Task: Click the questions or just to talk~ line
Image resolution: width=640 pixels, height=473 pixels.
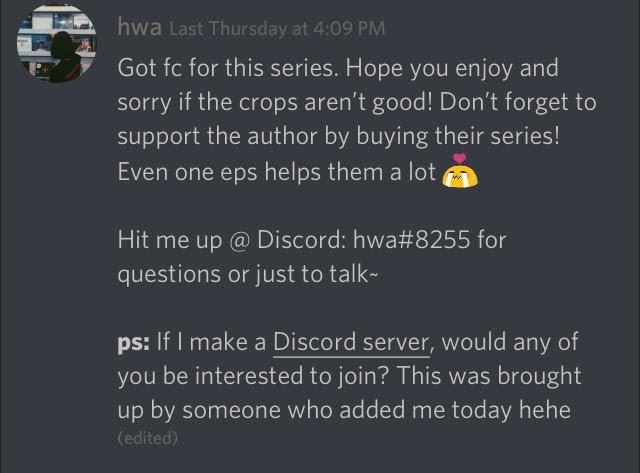Action: pos(248,274)
